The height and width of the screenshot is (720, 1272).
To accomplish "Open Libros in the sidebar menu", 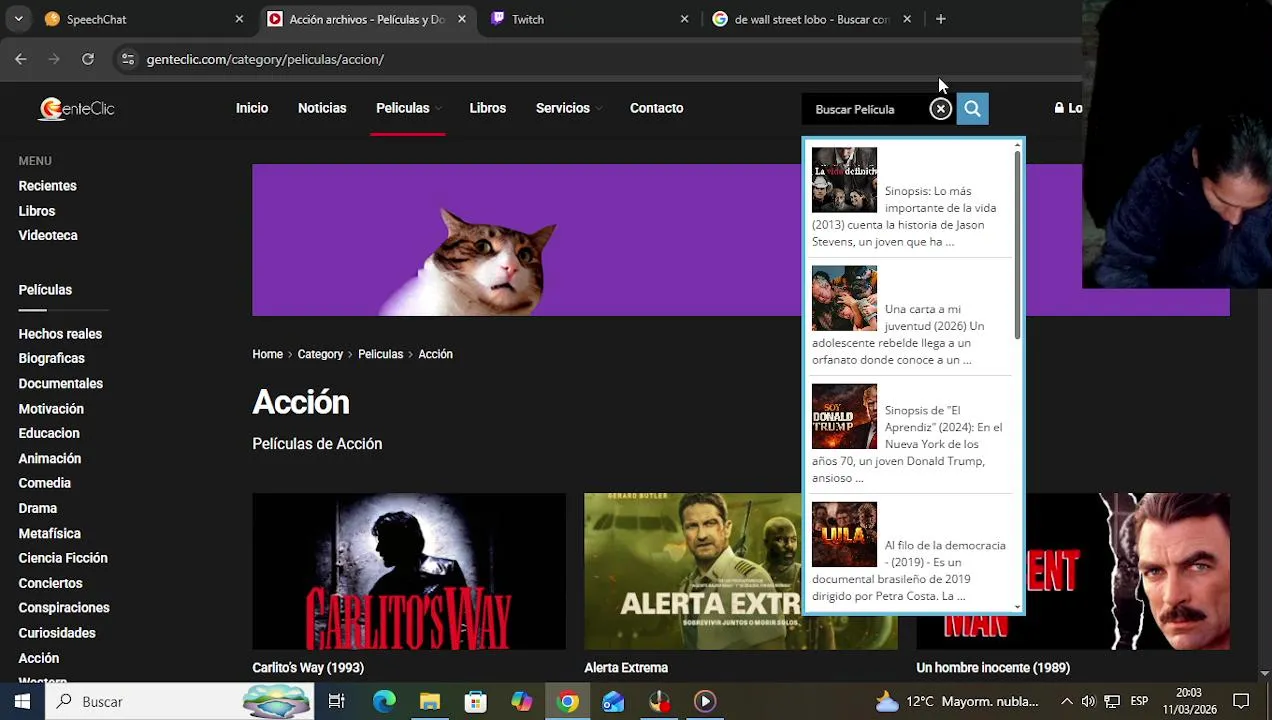I will click(37, 211).
